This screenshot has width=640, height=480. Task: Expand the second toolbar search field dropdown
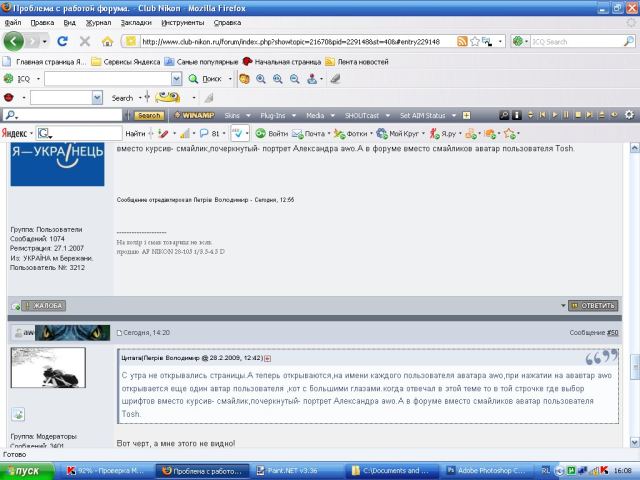[97, 98]
